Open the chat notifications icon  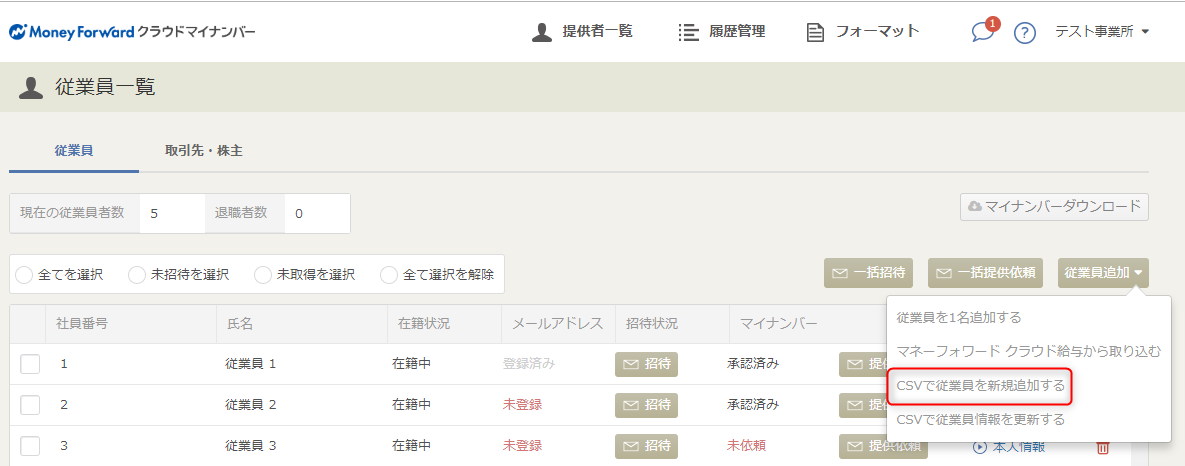[983, 32]
